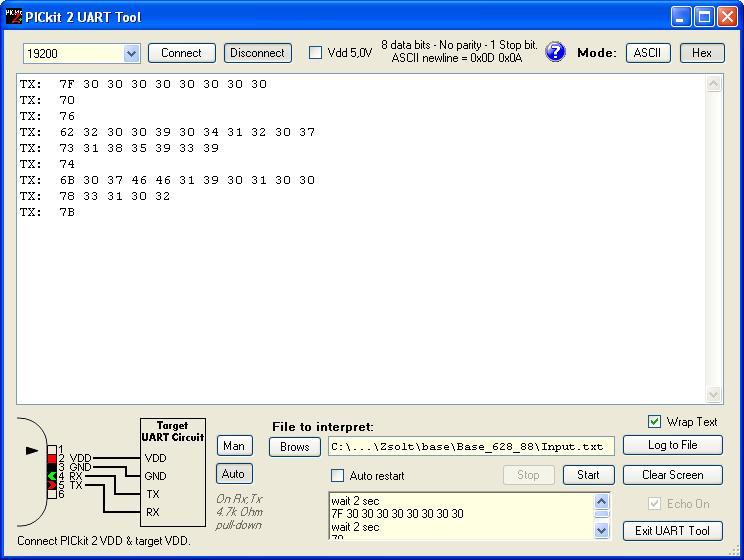Click the first 'wait 2 sec' script line
Screen dimensions: 744x560
click(x=355, y=501)
